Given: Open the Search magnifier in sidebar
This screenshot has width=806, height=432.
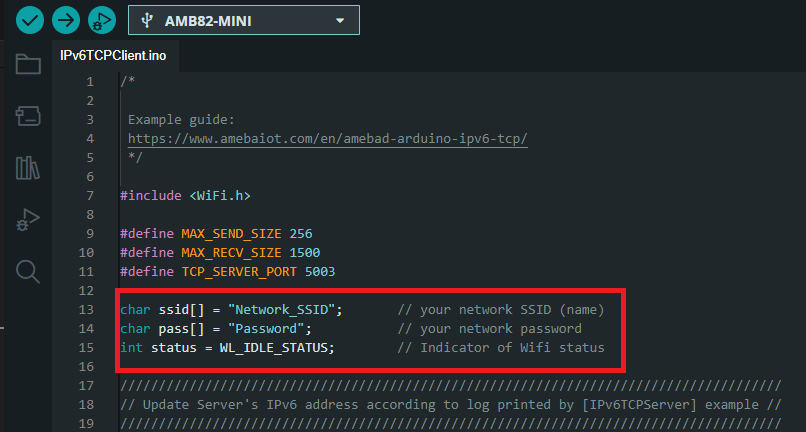Looking at the screenshot, I should point(28,270).
